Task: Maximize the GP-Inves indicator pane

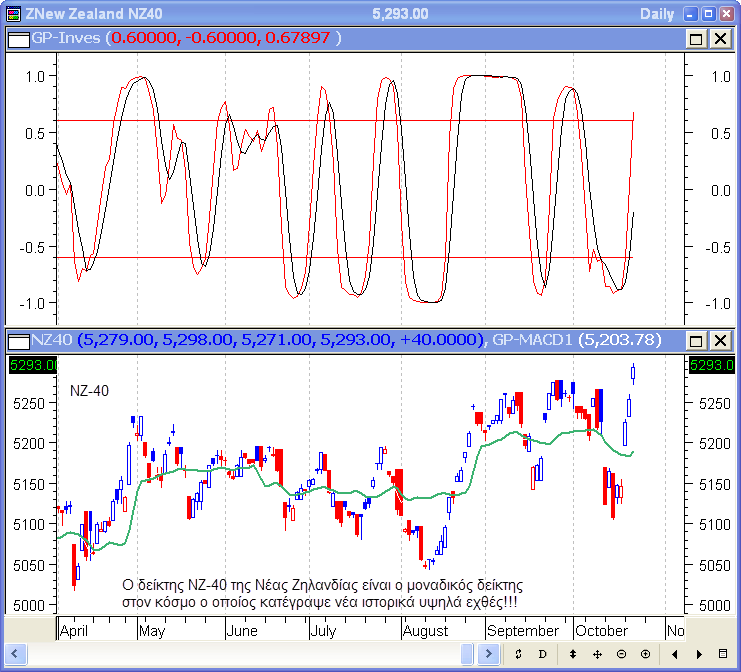Action: coord(696,38)
